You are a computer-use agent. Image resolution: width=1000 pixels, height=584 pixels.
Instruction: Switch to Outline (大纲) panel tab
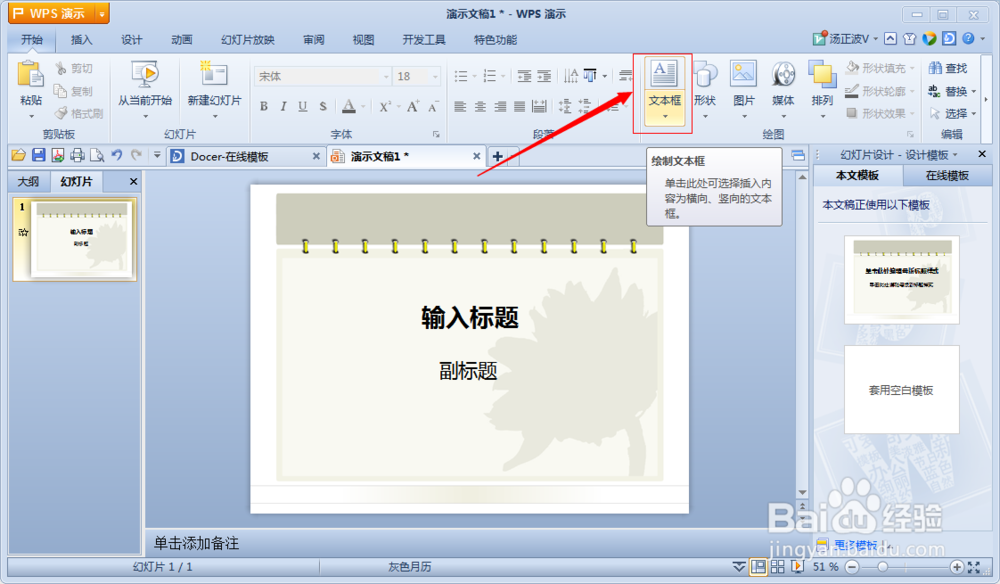(28, 182)
